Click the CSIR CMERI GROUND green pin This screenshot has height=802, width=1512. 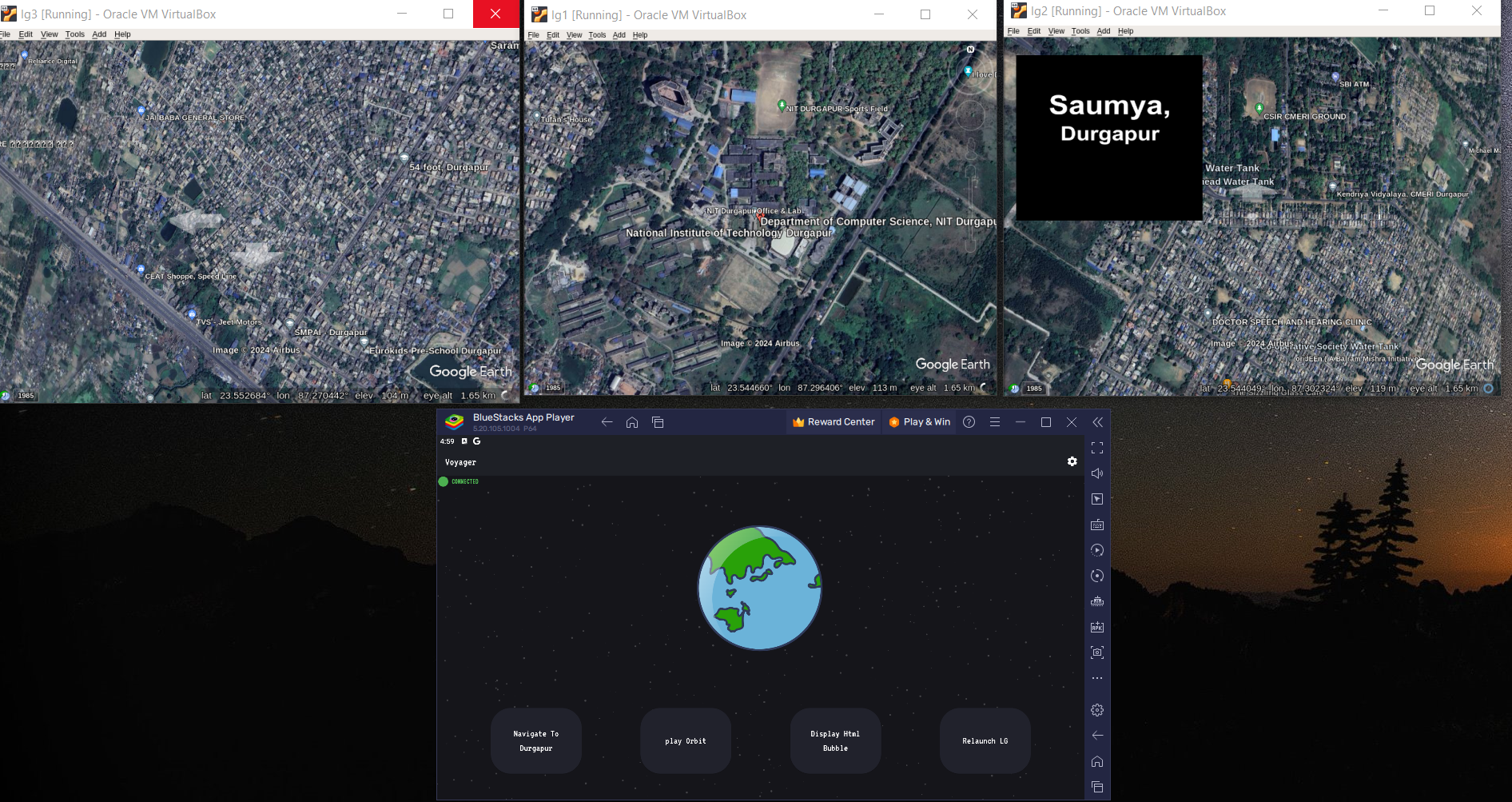[x=1259, y=108]
